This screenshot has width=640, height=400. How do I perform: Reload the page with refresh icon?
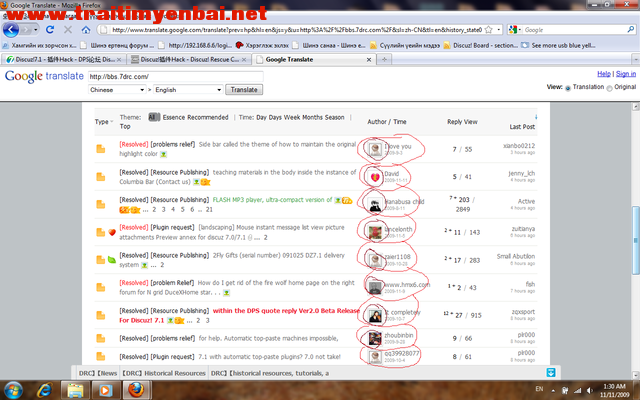tap(50, 30)
